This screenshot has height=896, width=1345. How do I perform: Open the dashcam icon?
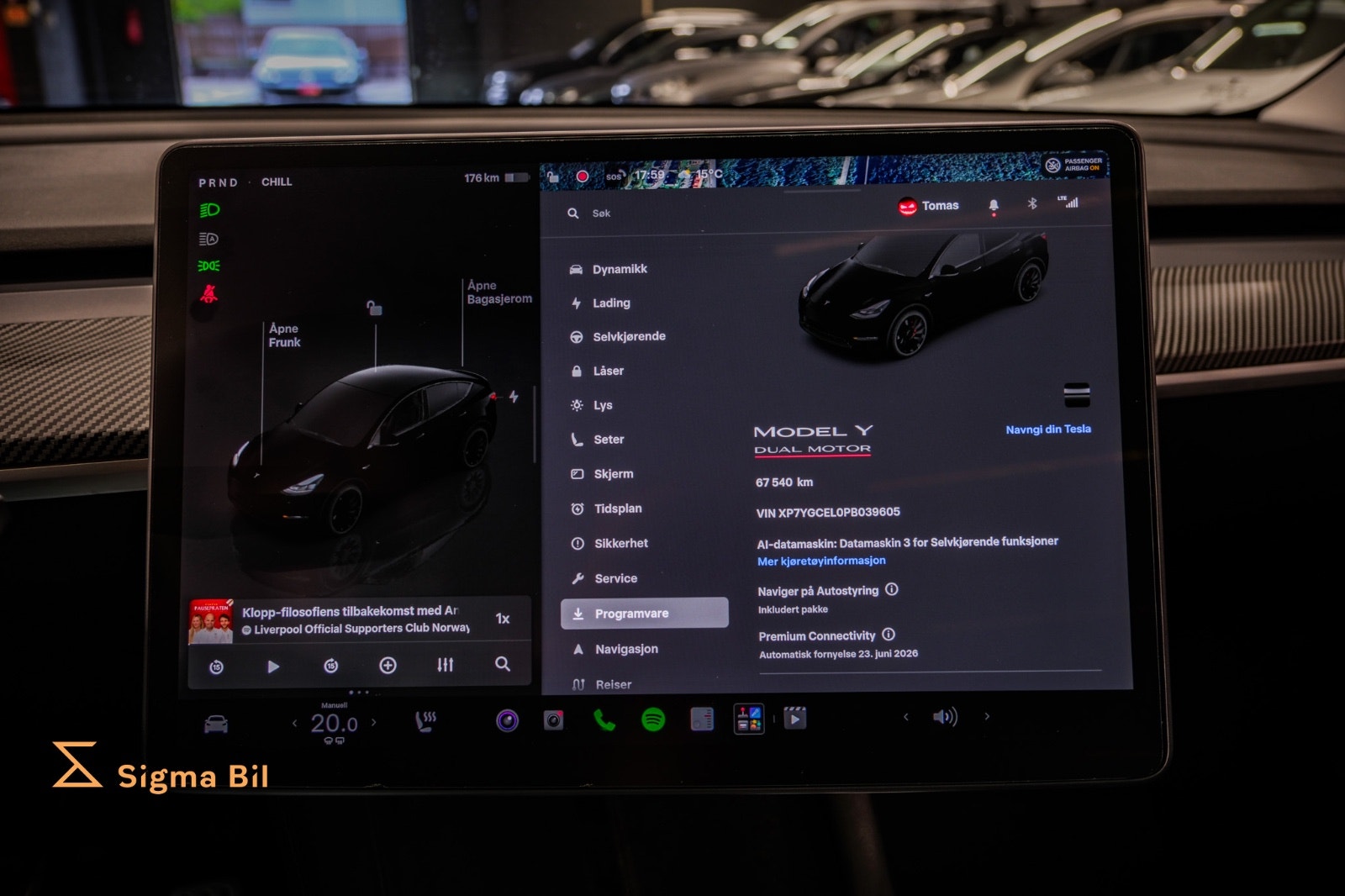(553, 720)
